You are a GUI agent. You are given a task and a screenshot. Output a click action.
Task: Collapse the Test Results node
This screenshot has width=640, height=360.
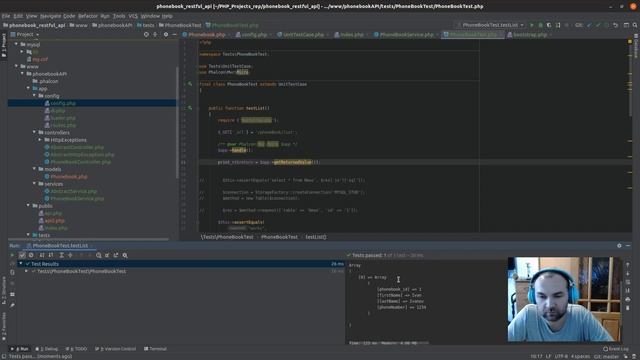[21, 264]
